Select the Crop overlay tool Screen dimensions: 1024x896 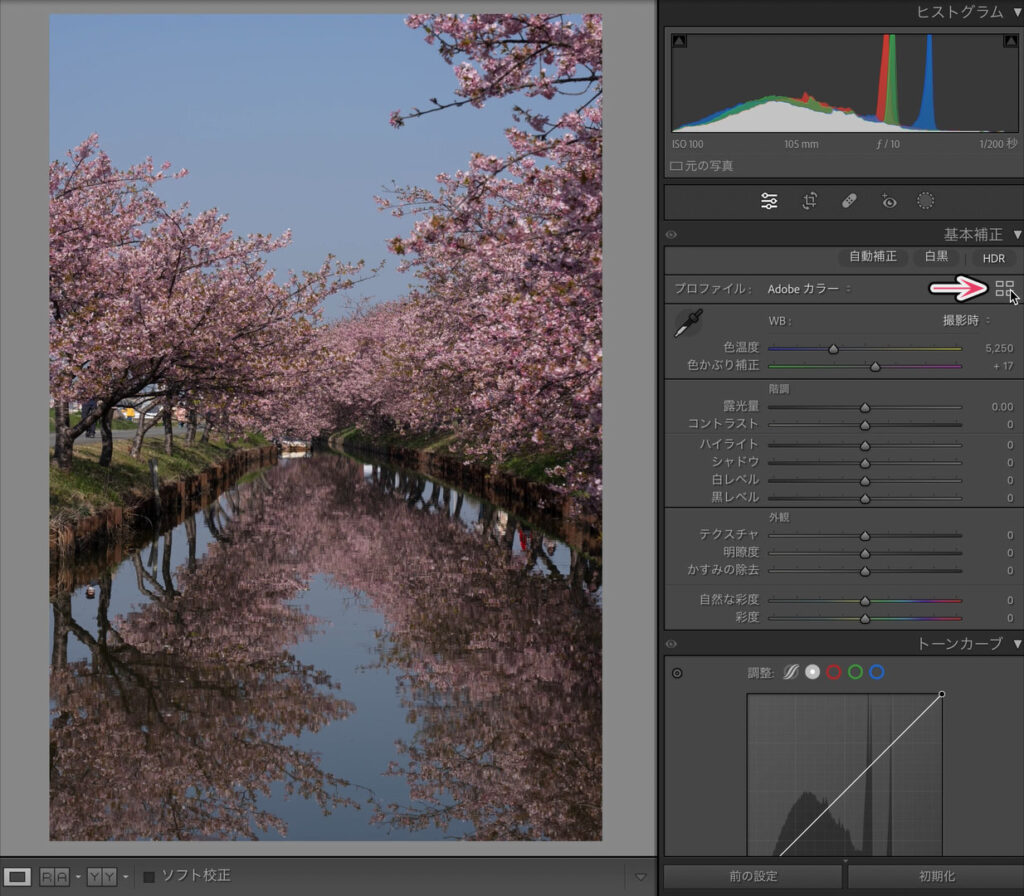coord(810,201)
